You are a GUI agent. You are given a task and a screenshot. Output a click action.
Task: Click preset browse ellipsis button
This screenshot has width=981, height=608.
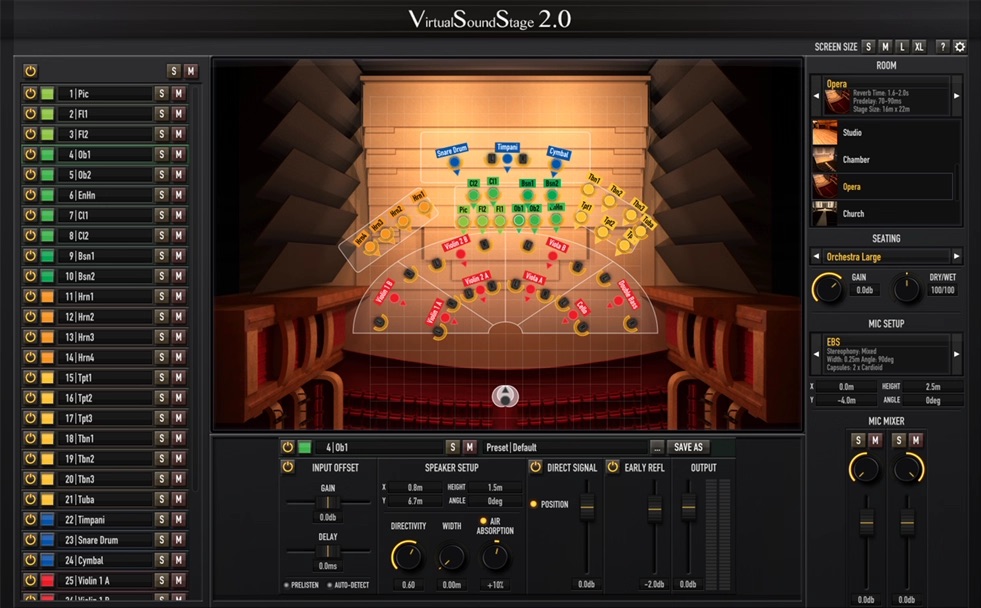657,447
